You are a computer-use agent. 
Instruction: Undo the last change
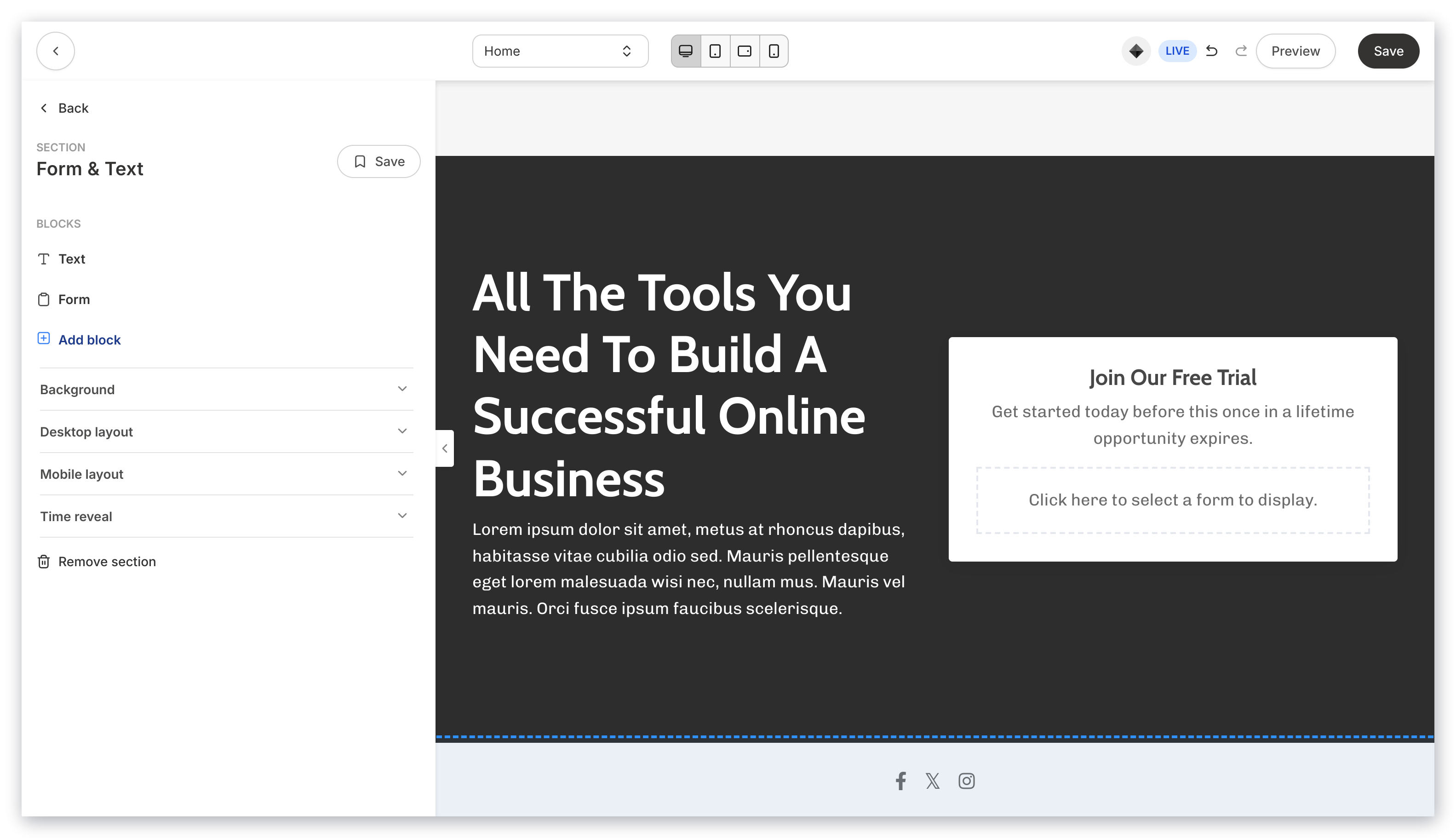coord(1211,51)
